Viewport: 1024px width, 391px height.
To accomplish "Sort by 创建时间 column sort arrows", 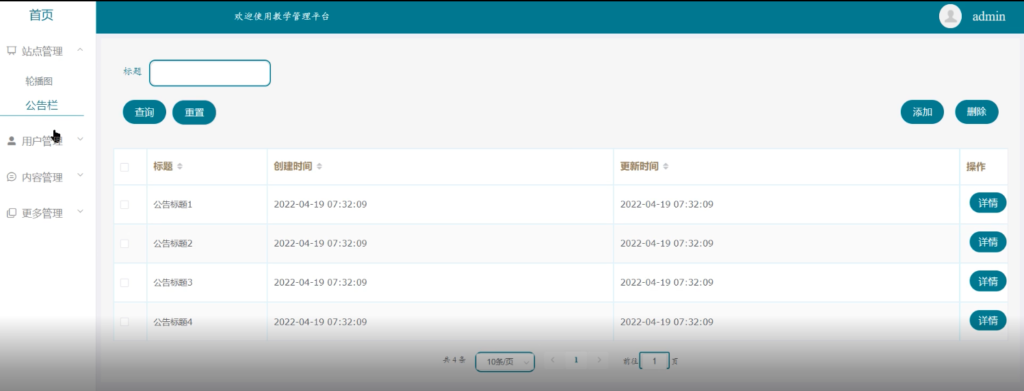I will click(319, 166).
